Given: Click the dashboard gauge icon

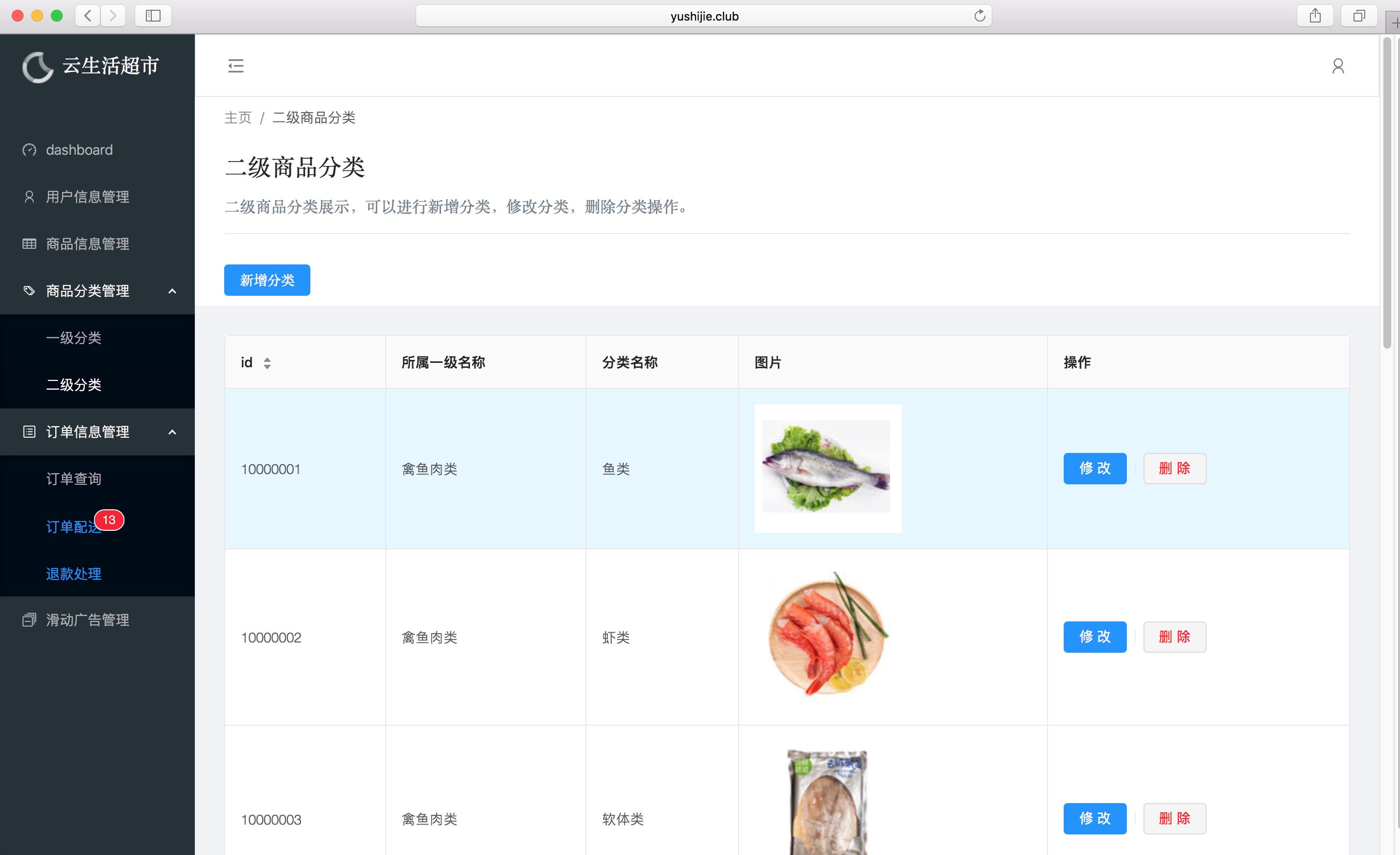Looking at the screenshot, I should (x=29, y=150).
